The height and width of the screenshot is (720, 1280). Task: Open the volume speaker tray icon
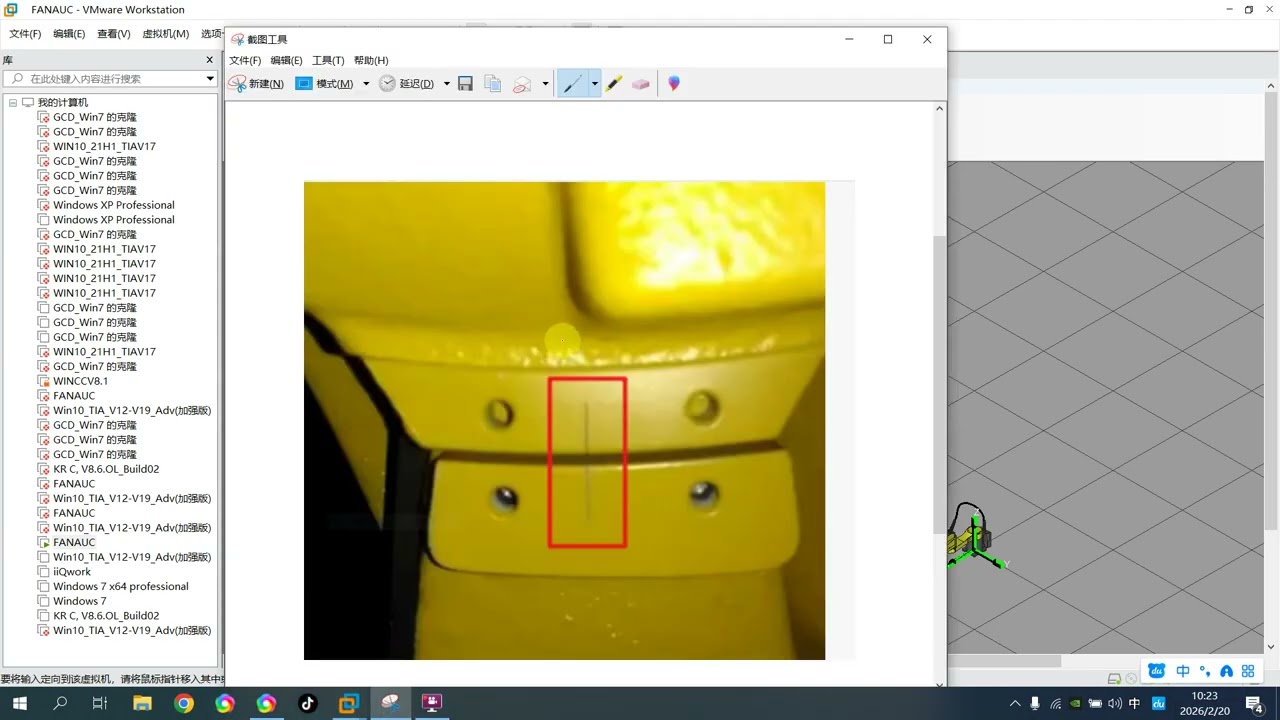1113,703
